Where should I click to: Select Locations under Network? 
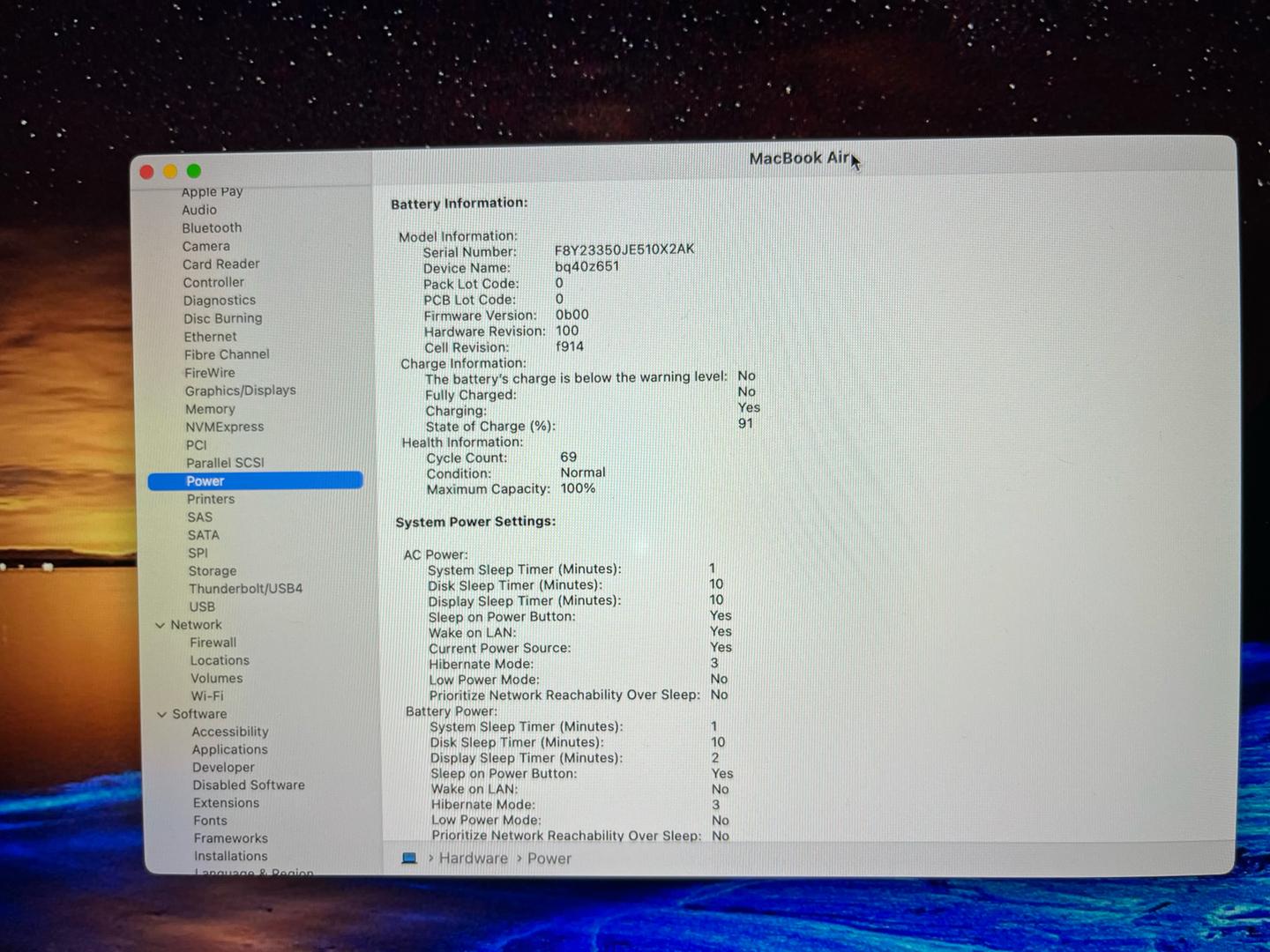220,660
